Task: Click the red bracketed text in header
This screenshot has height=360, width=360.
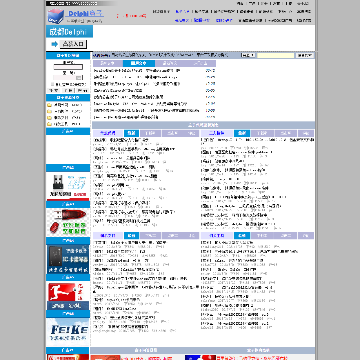Action: (131, 16)
